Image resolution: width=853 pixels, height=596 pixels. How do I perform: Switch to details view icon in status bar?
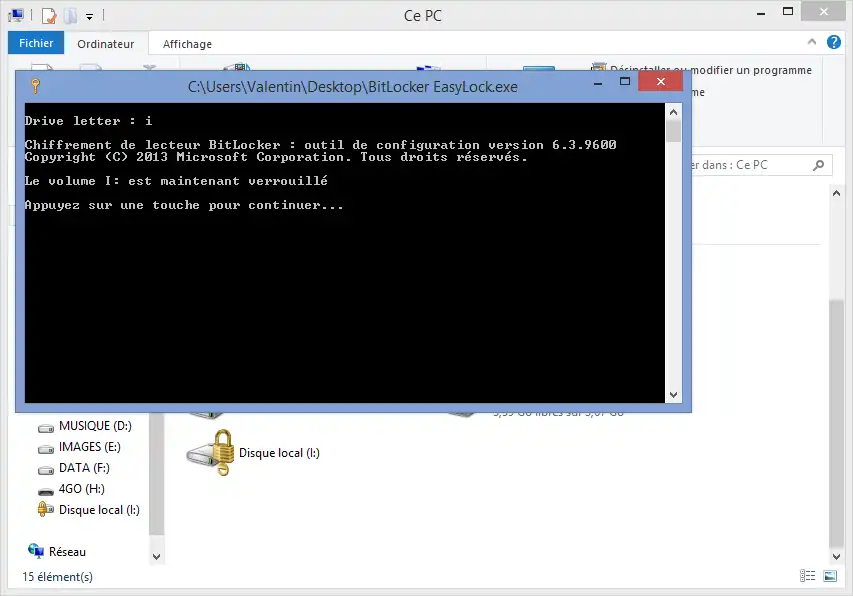[x=807, y=576]
